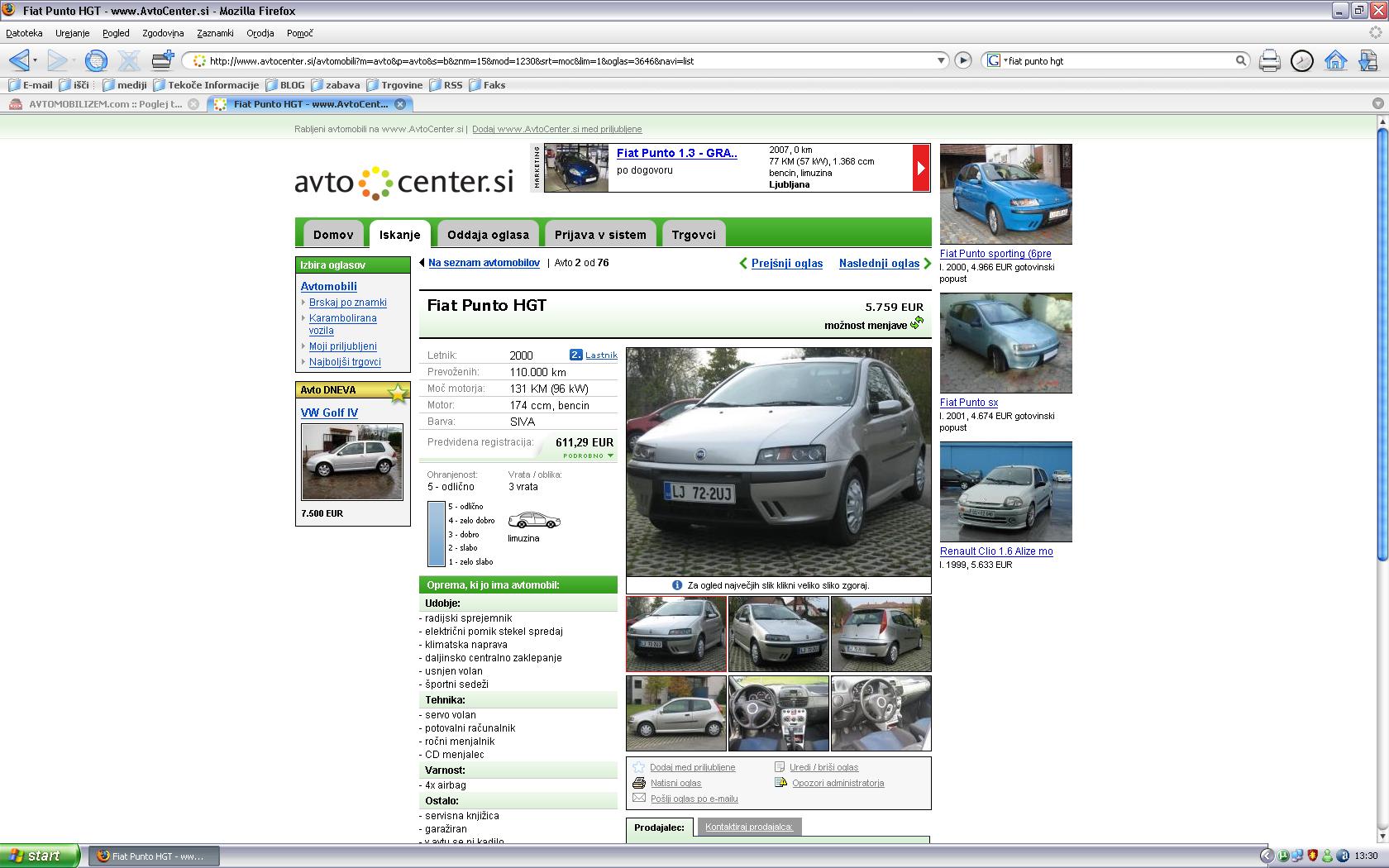
Task: Click Na seznam avtomobilov link
Action: [x=484, y=263]
